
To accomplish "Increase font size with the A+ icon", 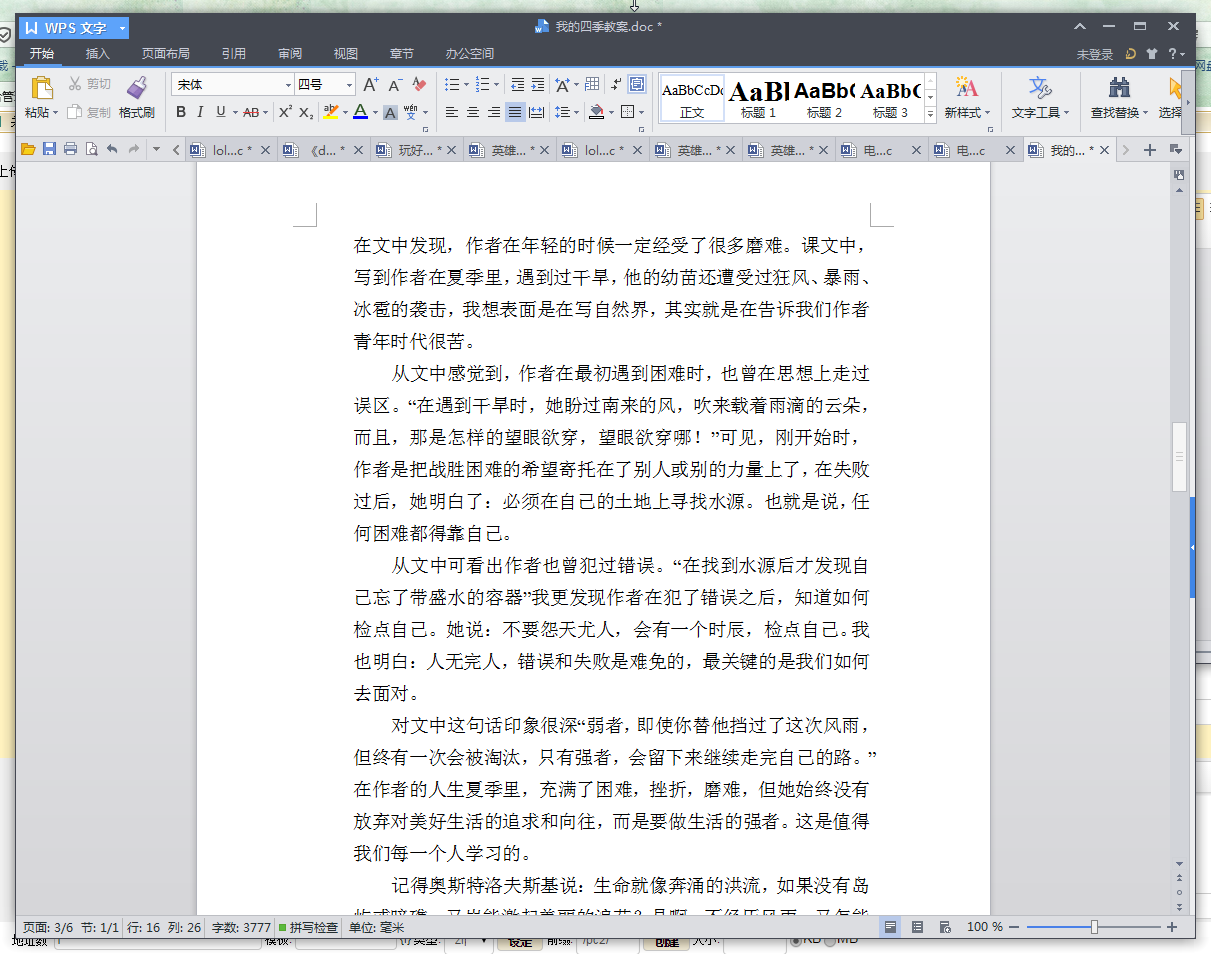I will pos(371,85).
